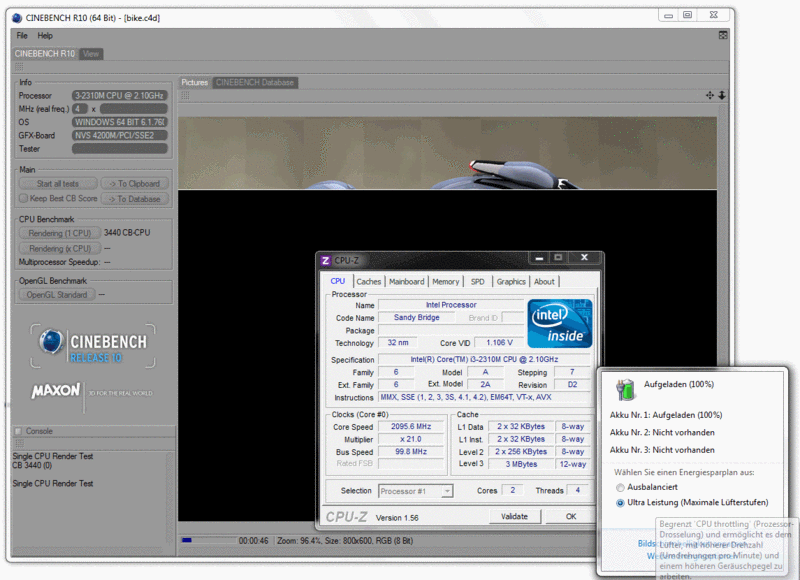The width and height of the screenshot is (800, 580).
Task: Run Rendering (1 CPU) benchmark
Action: (60, 233)
